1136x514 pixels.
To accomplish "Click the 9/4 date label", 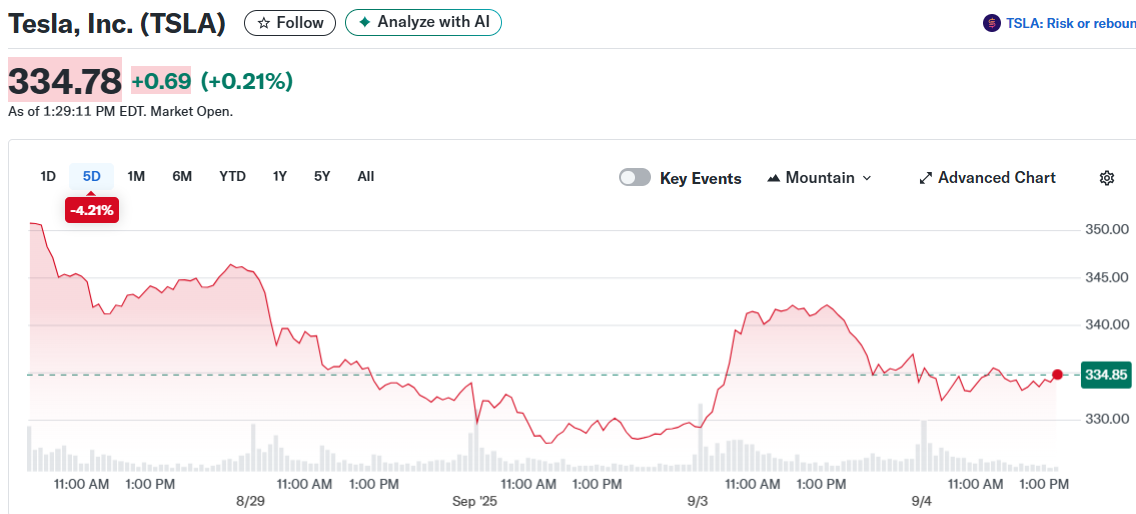I will pyautogui.click(x=922, y=502).
